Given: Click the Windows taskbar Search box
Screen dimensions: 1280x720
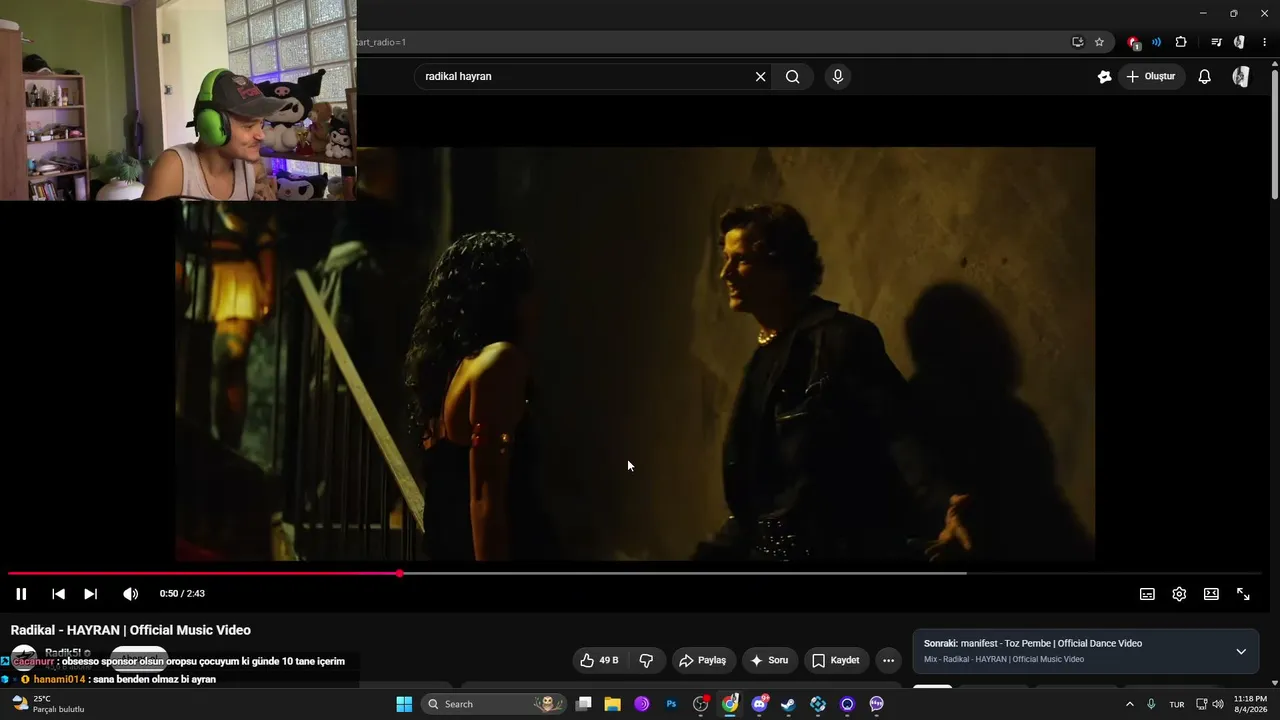Looking at the screenshot, I should click(493, 704).
